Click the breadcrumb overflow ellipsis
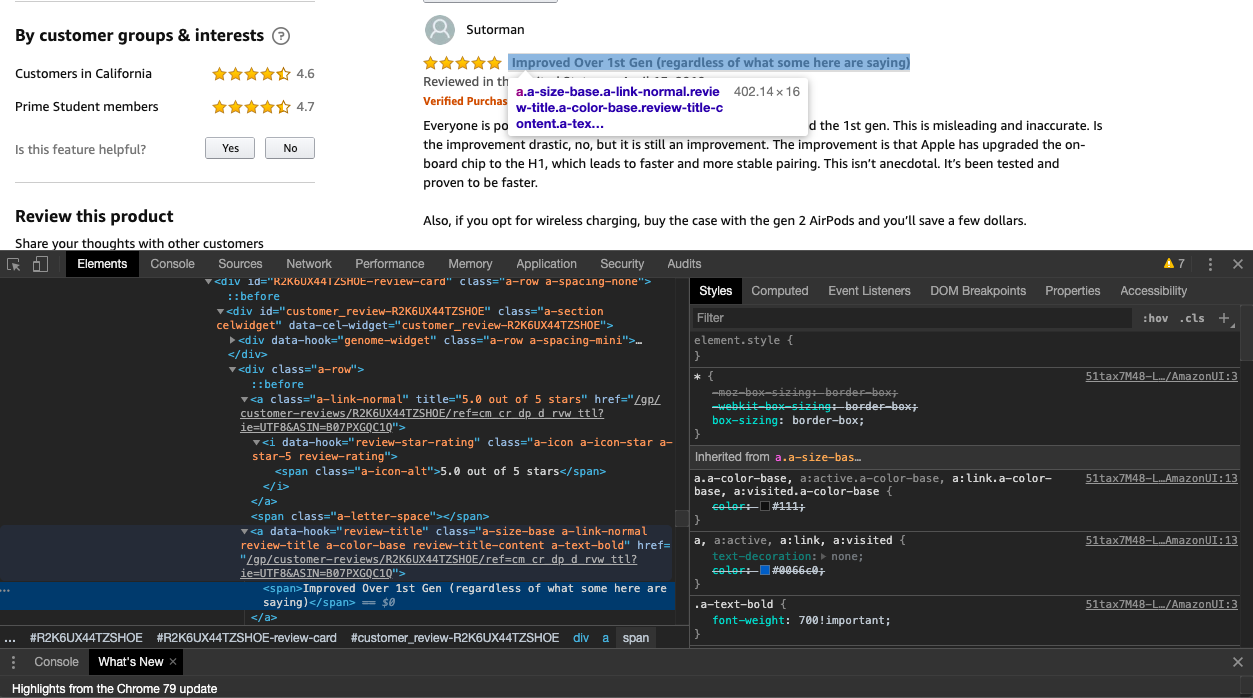1253x698 pixels. [10, 638]
